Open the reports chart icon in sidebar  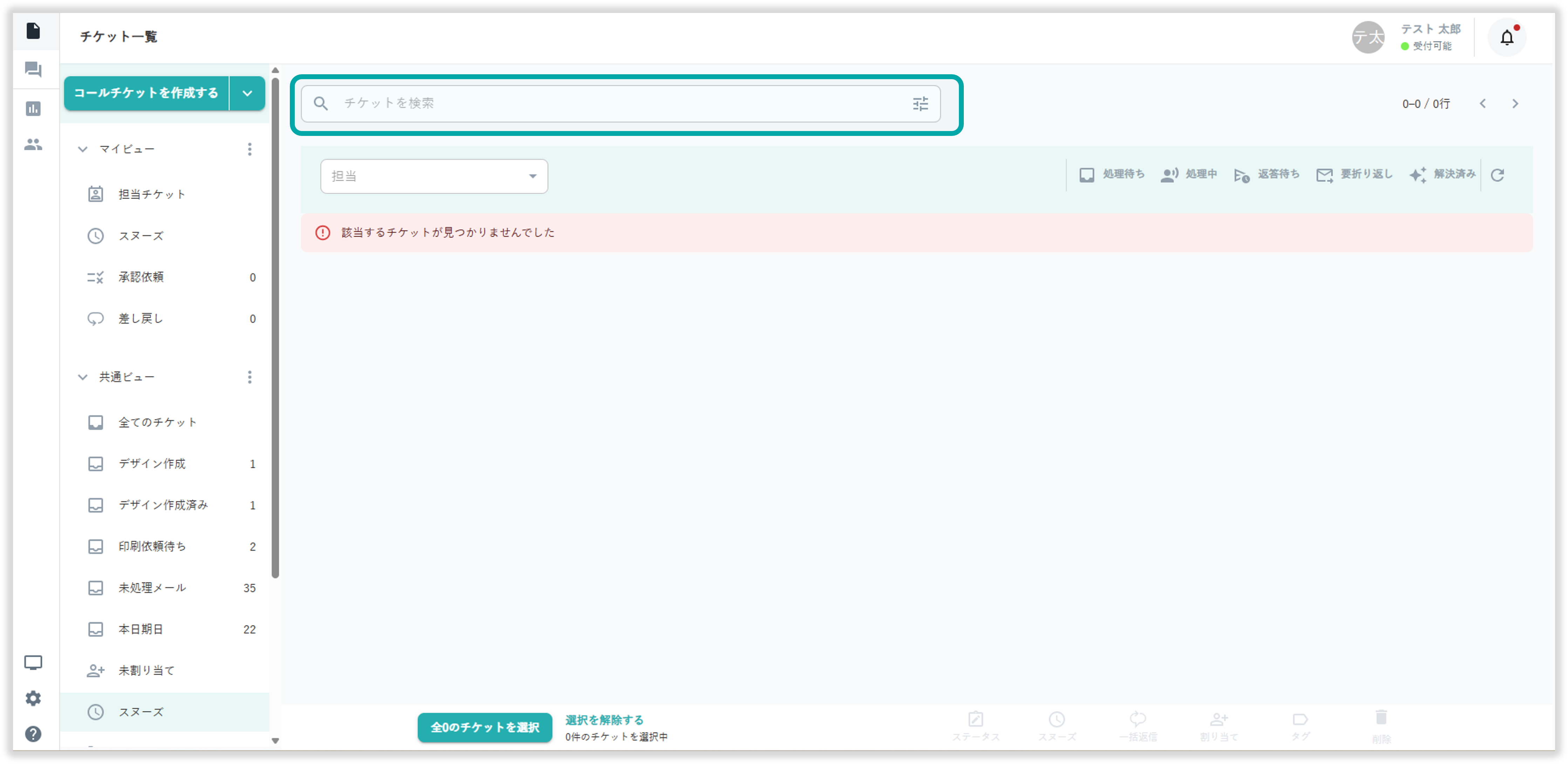tap(33, 109)
